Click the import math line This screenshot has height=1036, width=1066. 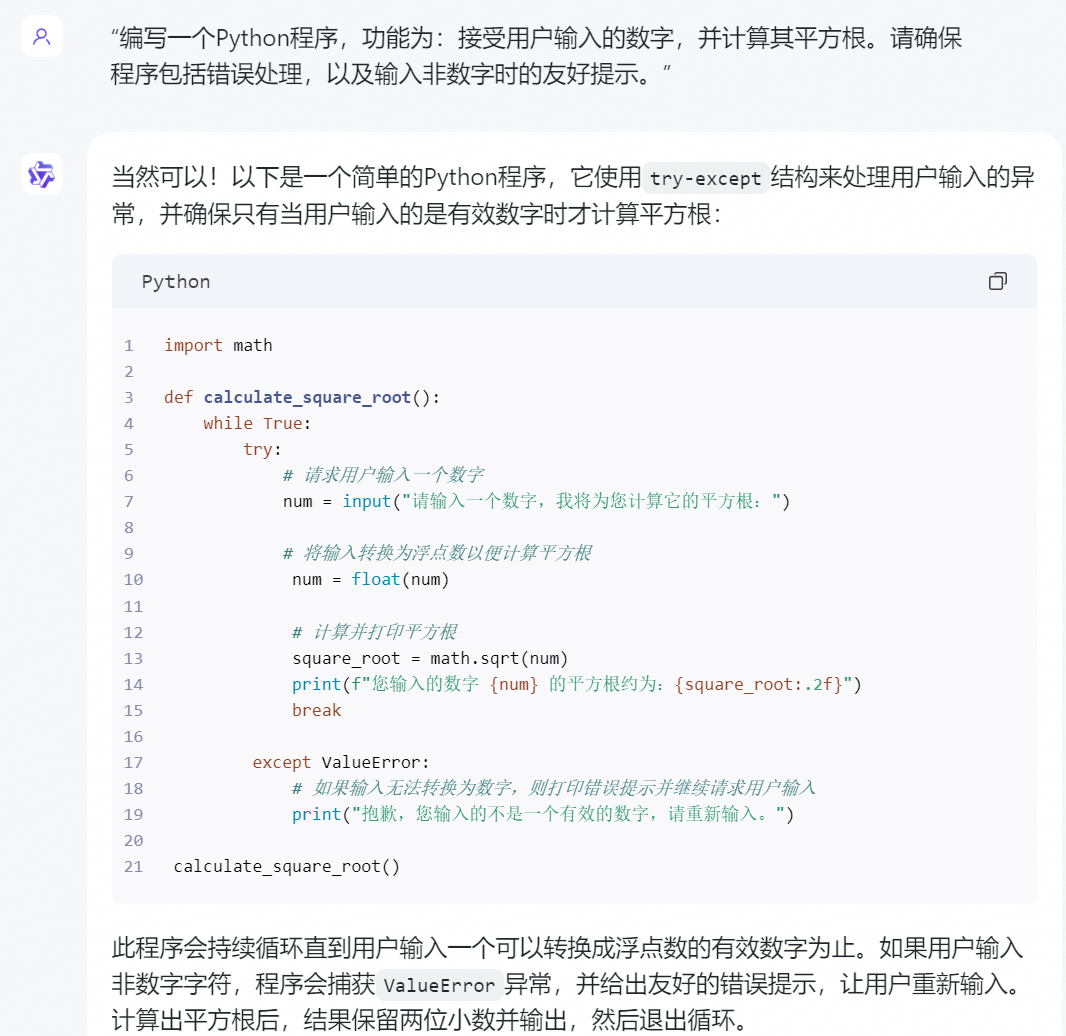218,345
